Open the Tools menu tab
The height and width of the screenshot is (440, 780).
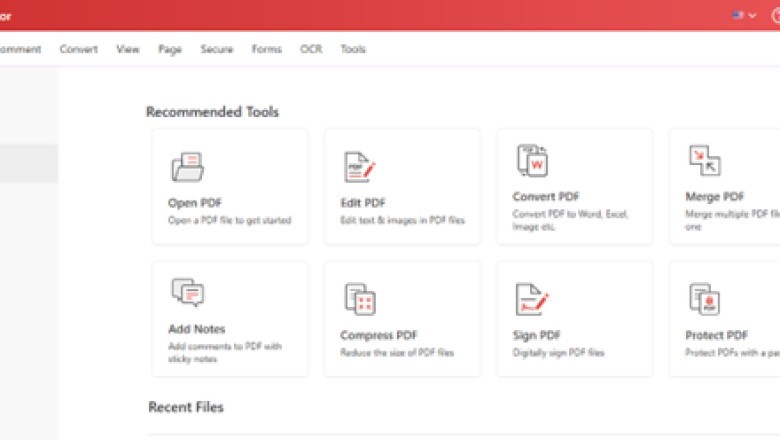353,49
